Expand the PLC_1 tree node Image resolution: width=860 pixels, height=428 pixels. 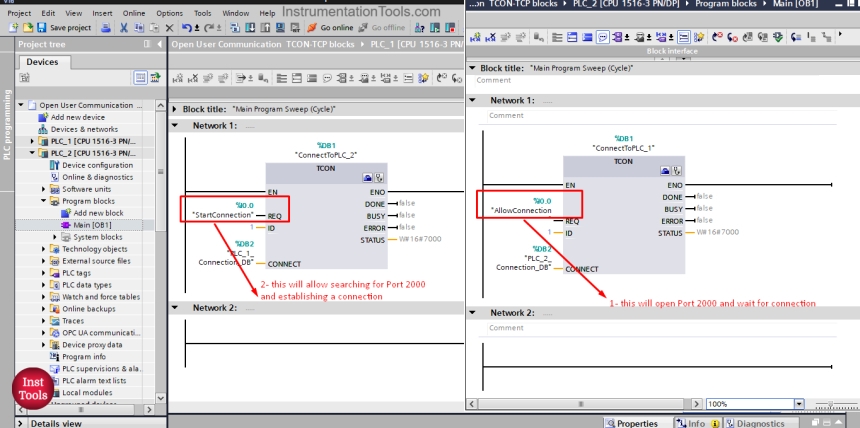point(32,142)
